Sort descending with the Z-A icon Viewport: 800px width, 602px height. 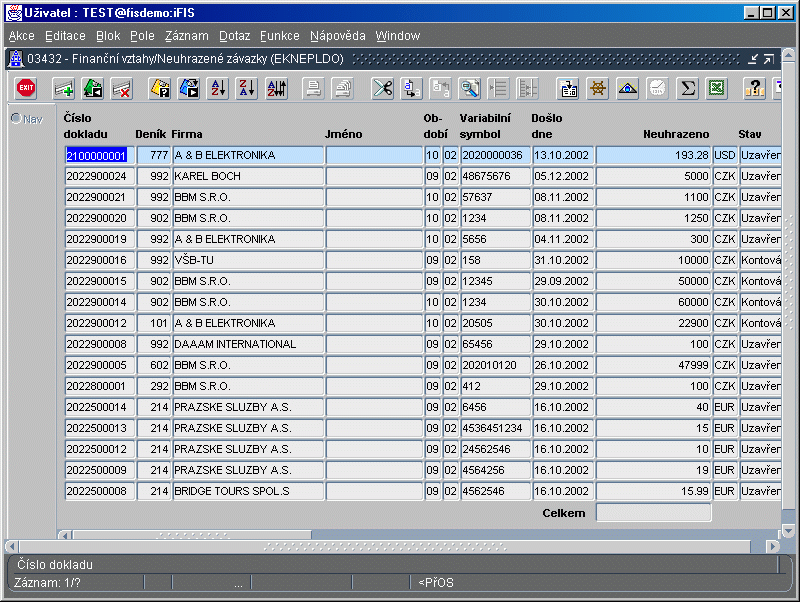click(247, 88)
